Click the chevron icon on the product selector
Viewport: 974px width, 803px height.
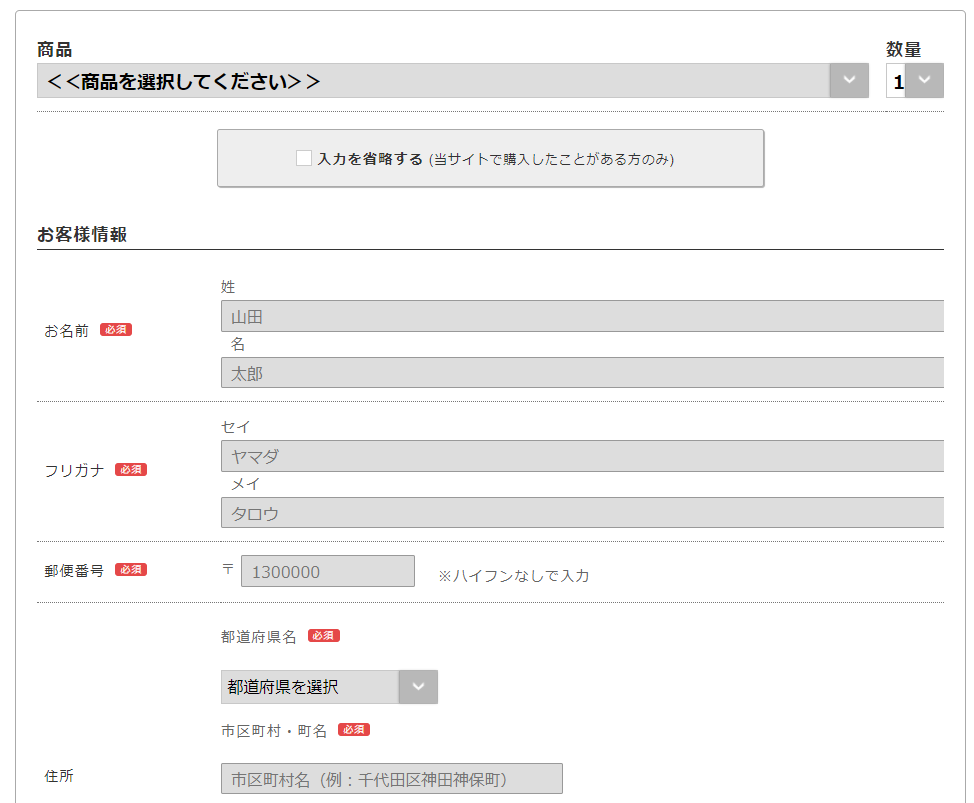click(849, 80)
